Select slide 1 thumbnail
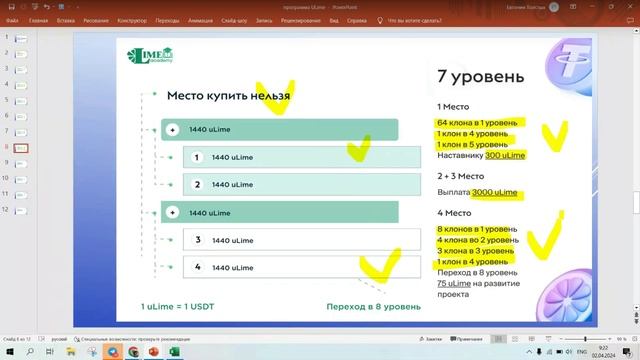640x360 pixels. coord(21,39)
